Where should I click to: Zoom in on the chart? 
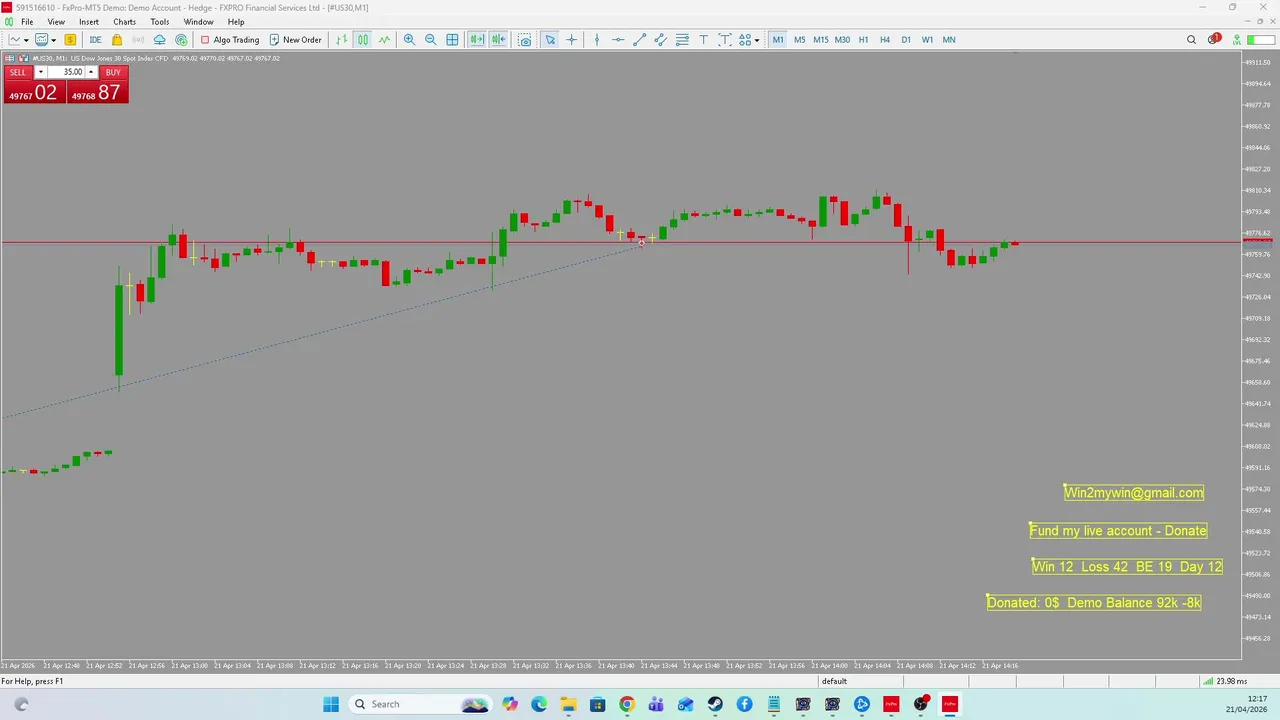coord(409,40)
